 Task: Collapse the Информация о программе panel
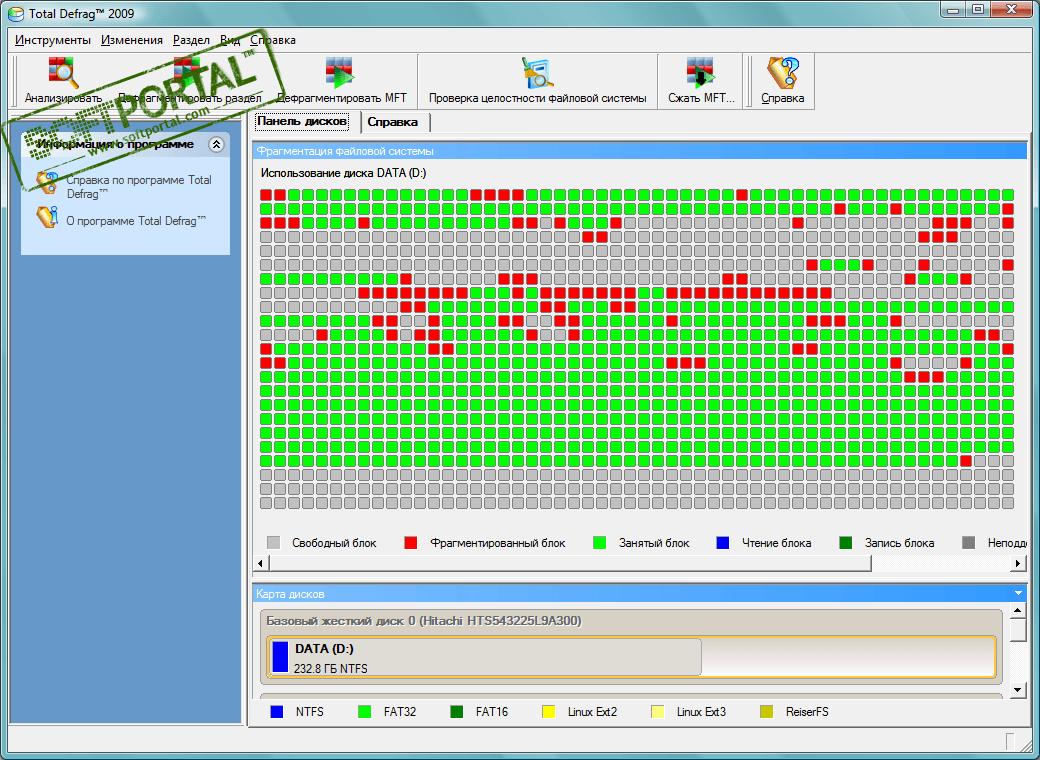tap(216, 144)
